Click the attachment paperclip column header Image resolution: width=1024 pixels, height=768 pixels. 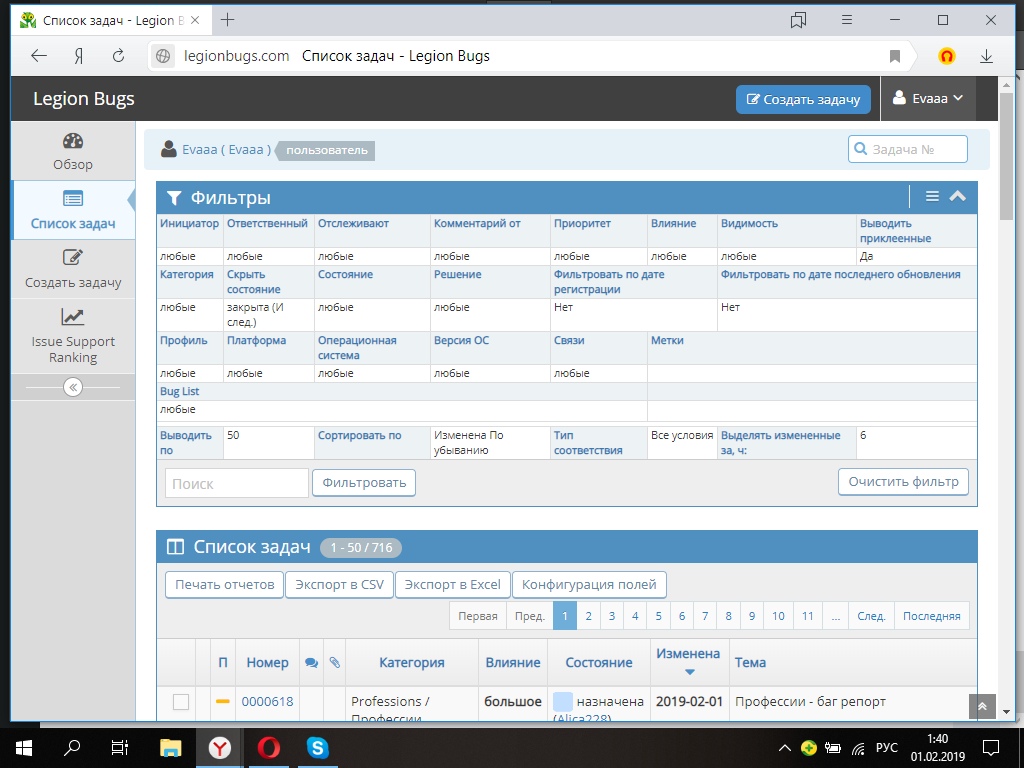tap(334, 663)
